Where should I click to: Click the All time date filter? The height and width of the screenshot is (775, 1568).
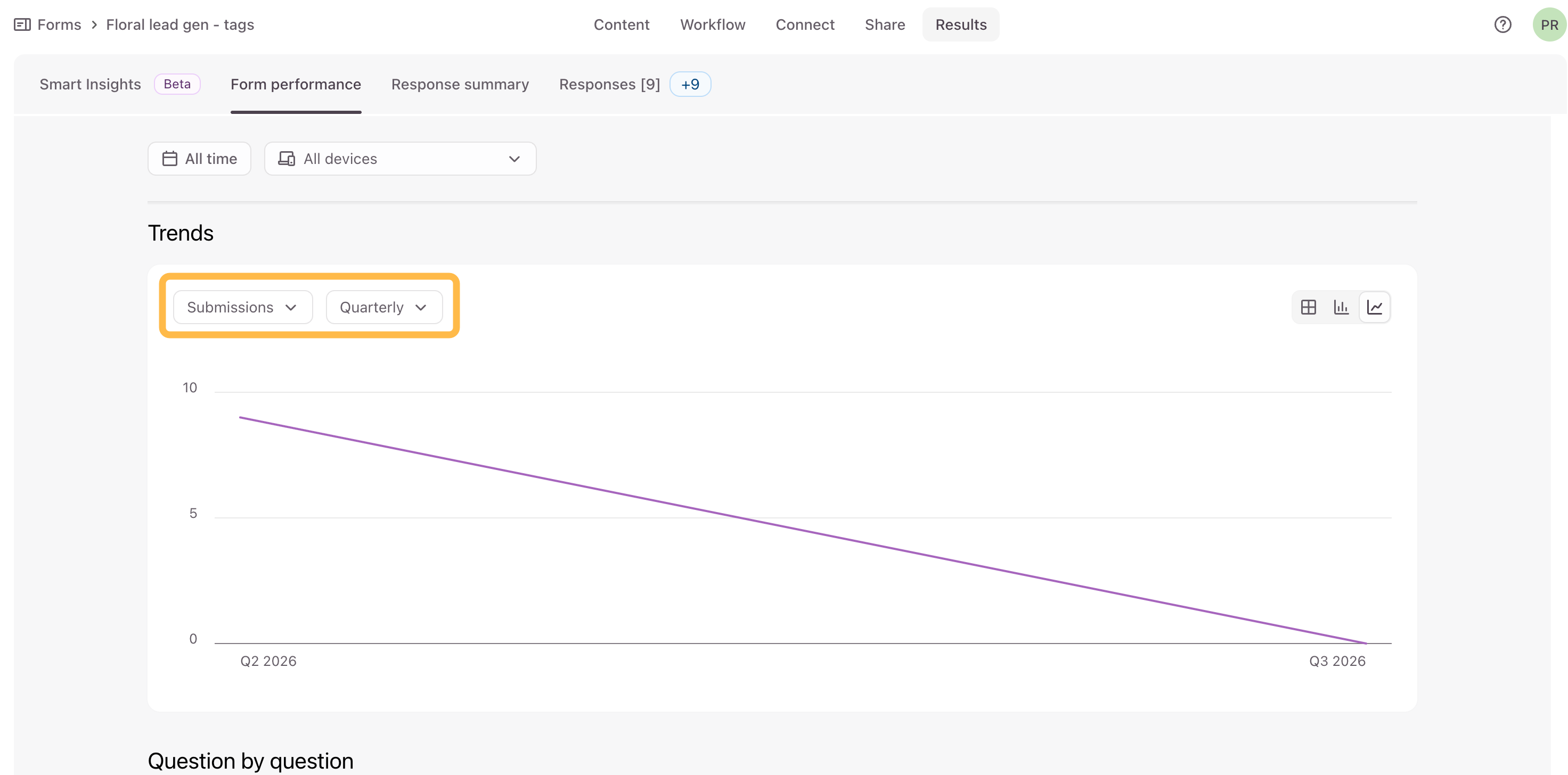(x=200, y=159)
